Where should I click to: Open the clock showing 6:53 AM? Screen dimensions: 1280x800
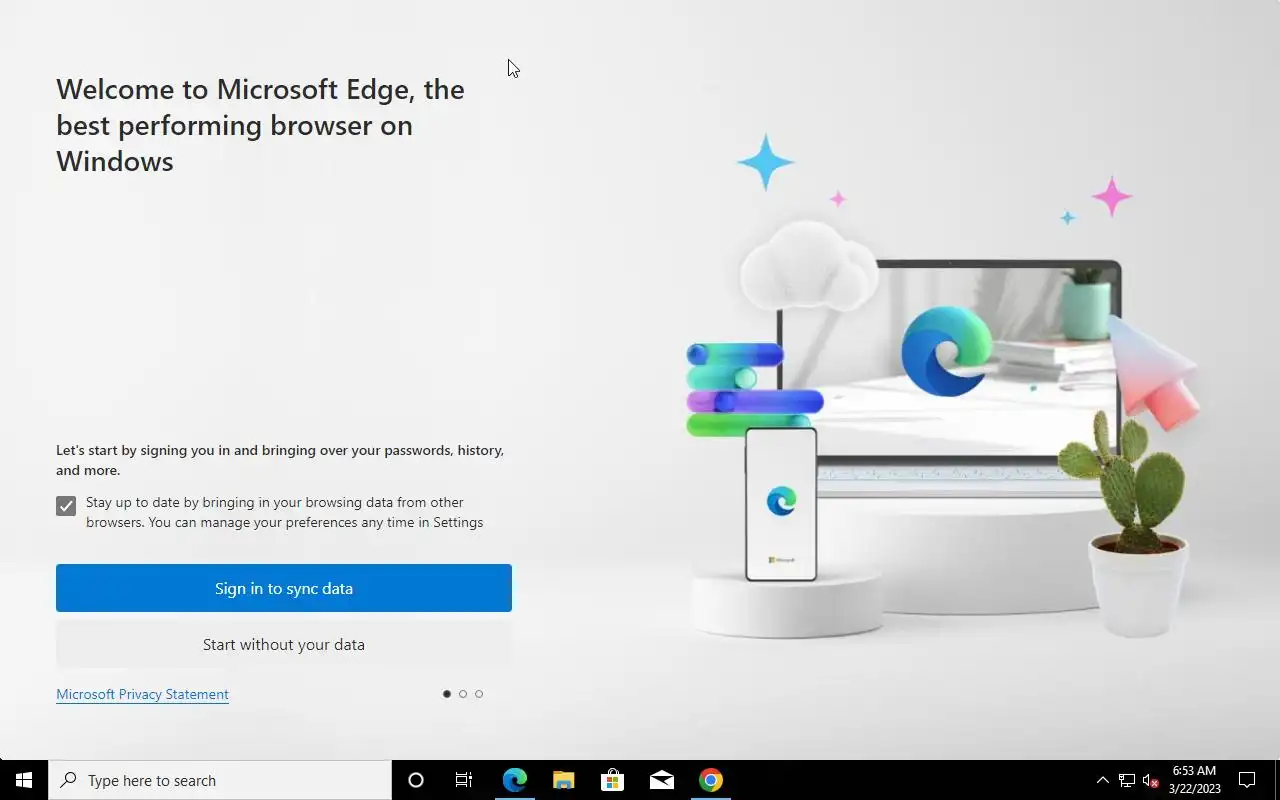[1195, 780]
